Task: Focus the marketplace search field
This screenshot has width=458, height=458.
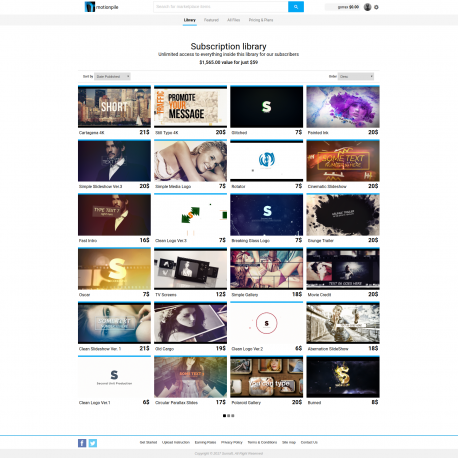Action: (x=221, y=7)
